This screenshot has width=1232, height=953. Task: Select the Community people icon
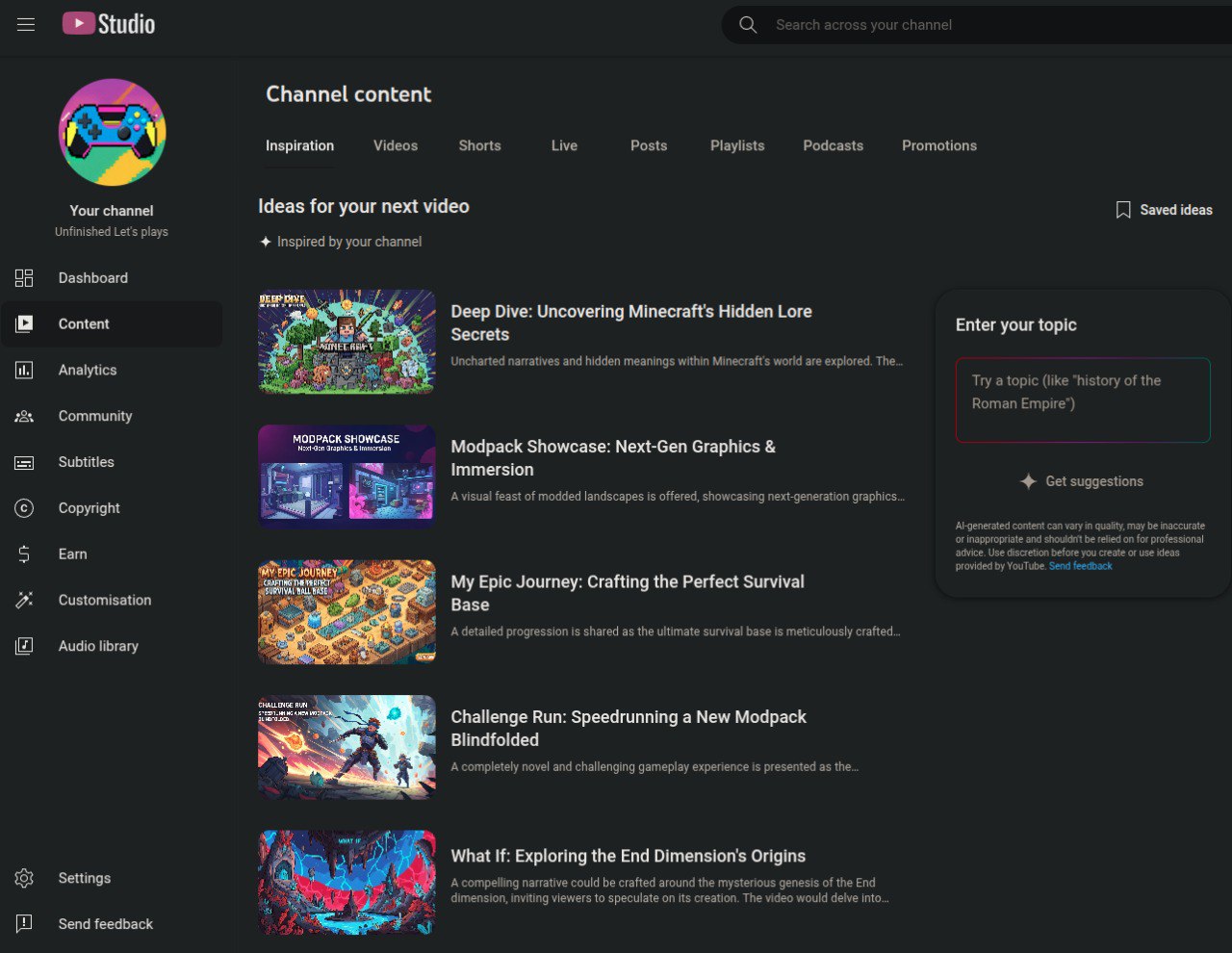click(24, 417)
